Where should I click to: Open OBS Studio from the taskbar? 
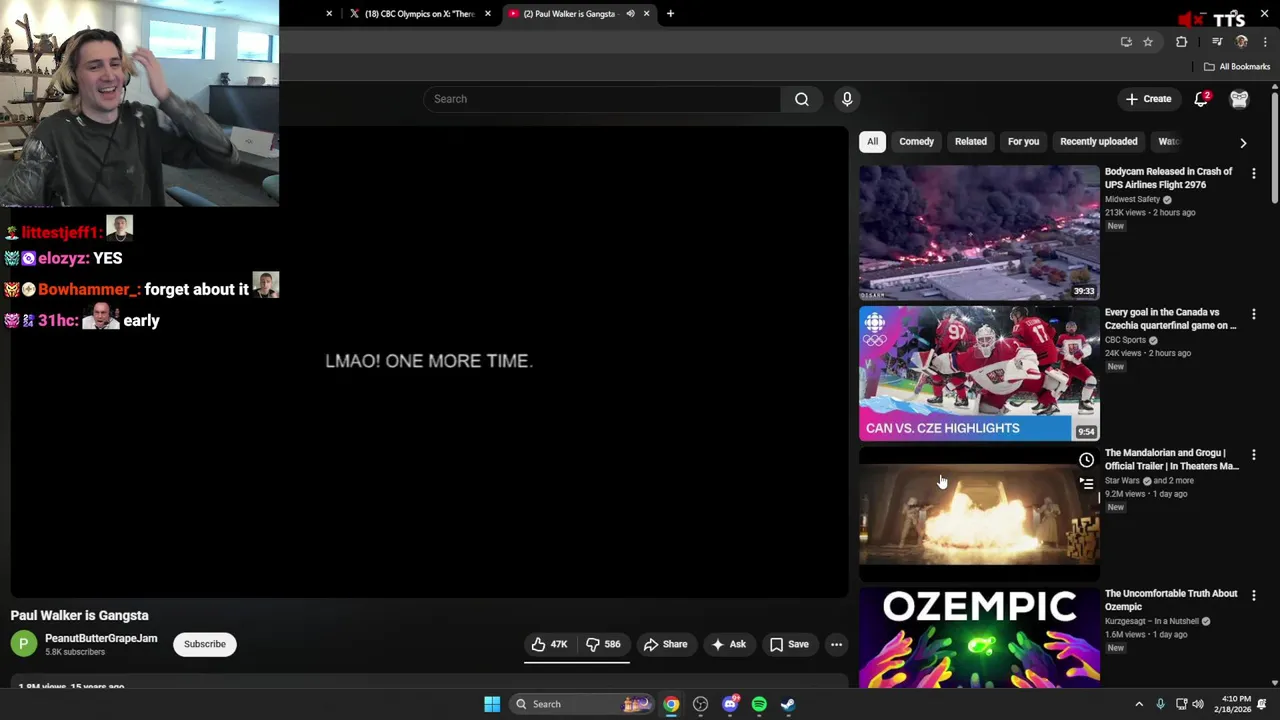700,704
